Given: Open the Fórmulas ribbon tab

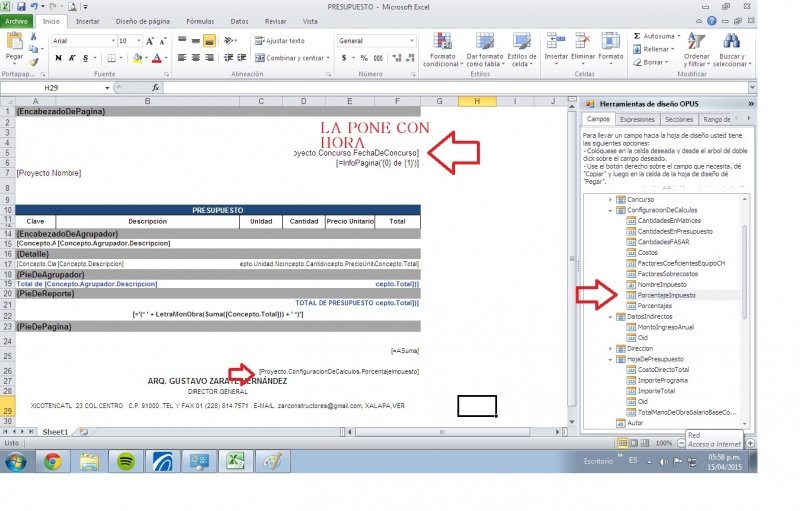Looking at the screenshot, I should coord(200,20).
